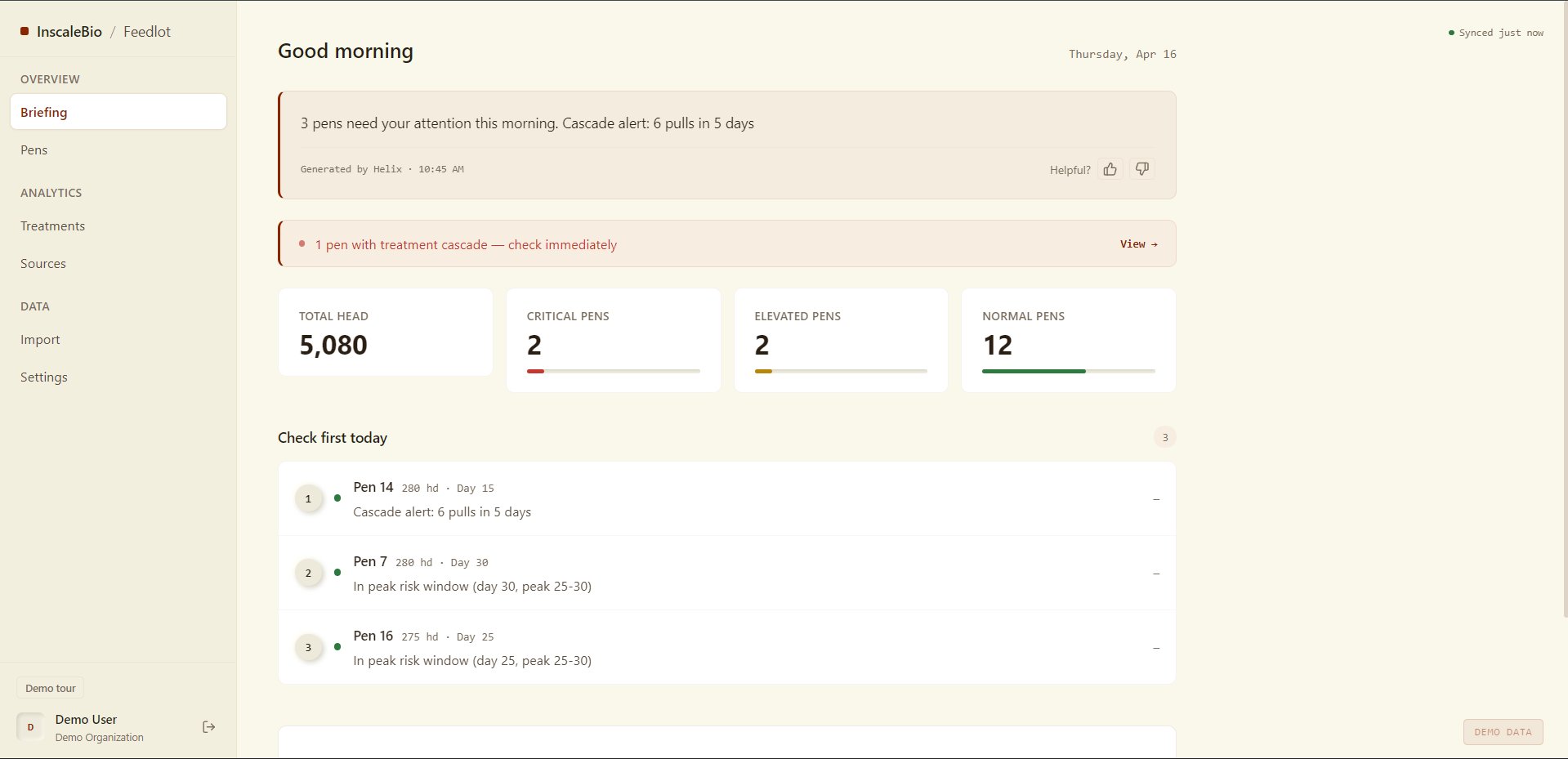Click the Demo User avatar
This screenshot has height=759, width=1568.
[31, 726]
